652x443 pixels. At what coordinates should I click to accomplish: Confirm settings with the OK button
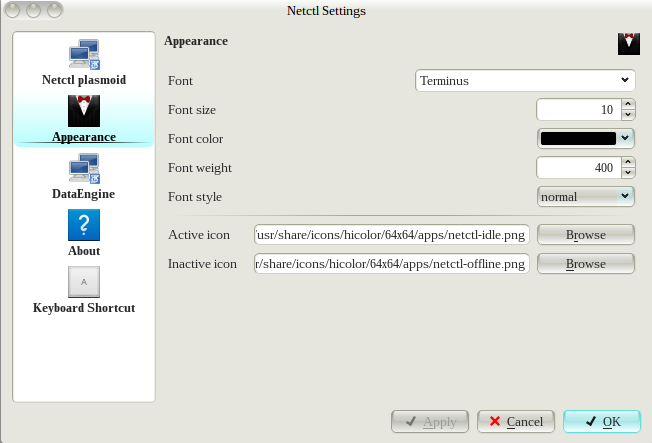601,422
